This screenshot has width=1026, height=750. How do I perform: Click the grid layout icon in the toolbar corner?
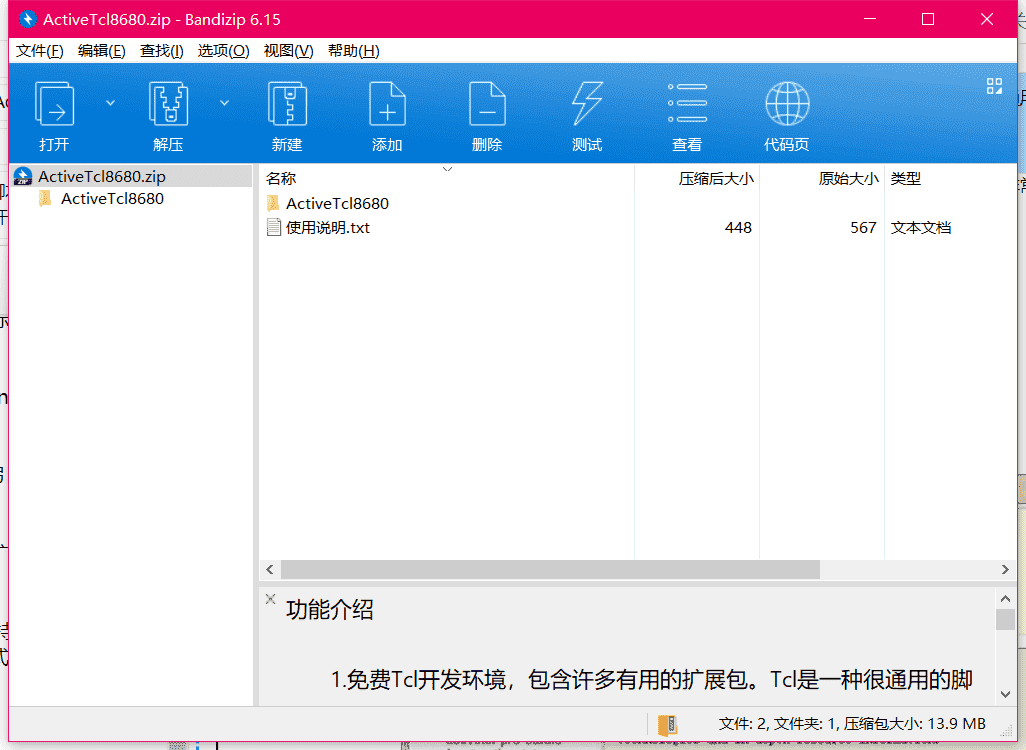(995, 86)
